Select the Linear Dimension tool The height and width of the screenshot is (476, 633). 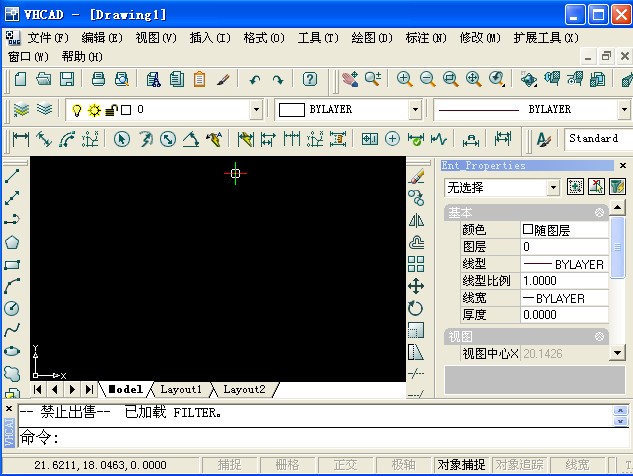(21, 139)
